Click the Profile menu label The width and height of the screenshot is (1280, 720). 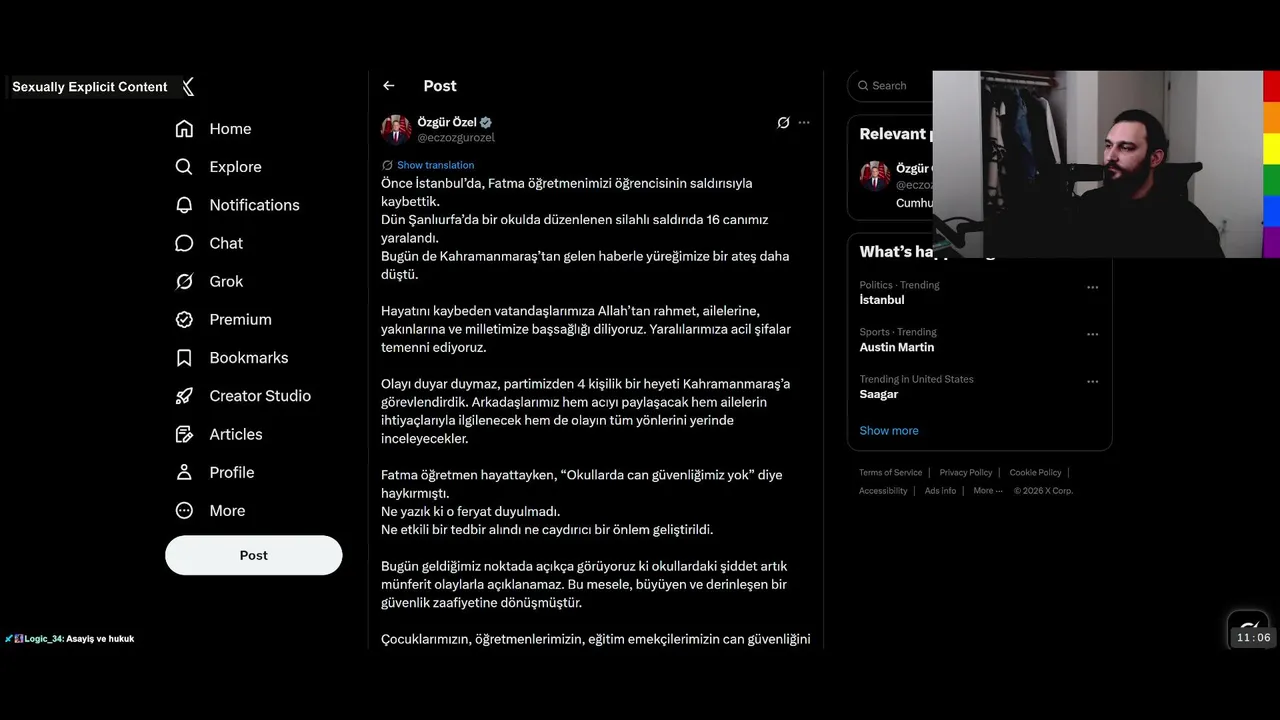tap(232, 472)
